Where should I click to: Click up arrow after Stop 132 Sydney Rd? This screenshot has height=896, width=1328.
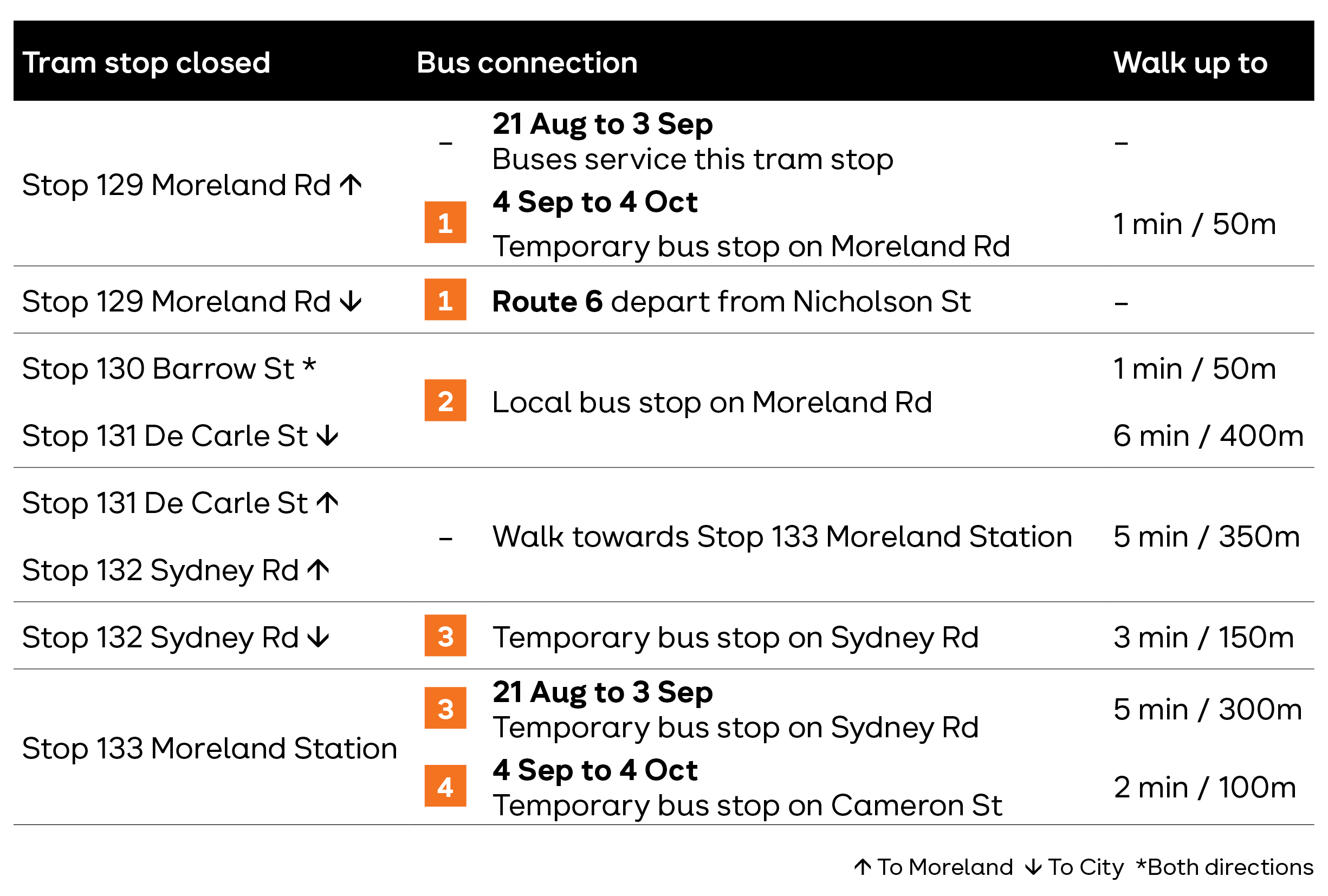tap(318, 570)
